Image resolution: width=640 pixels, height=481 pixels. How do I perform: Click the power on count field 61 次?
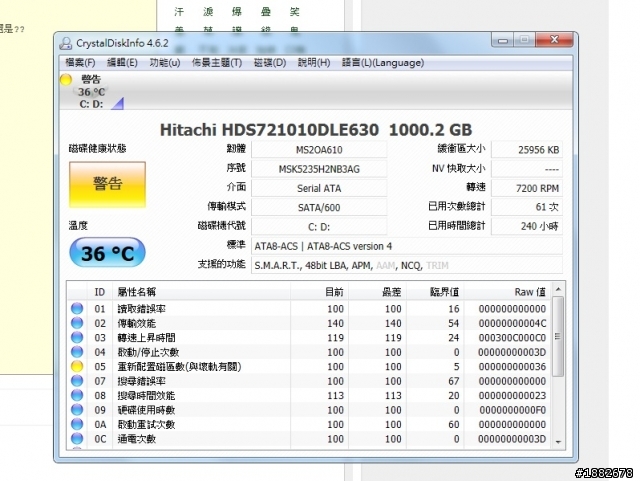[x=527, y=207]
